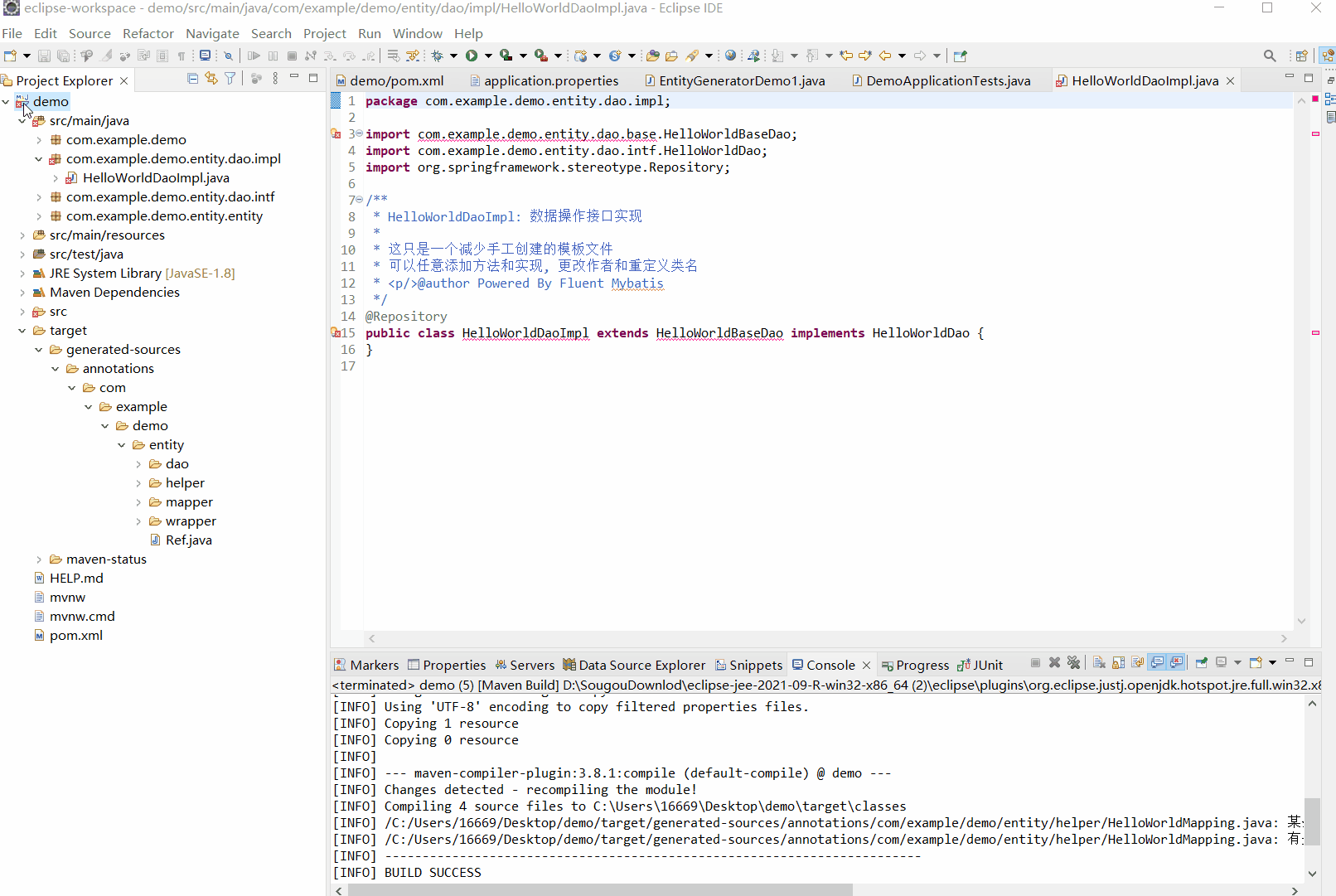Minimize the Project Explorer view
Viewport: 1336px width, 896px height.
(294, 78)
